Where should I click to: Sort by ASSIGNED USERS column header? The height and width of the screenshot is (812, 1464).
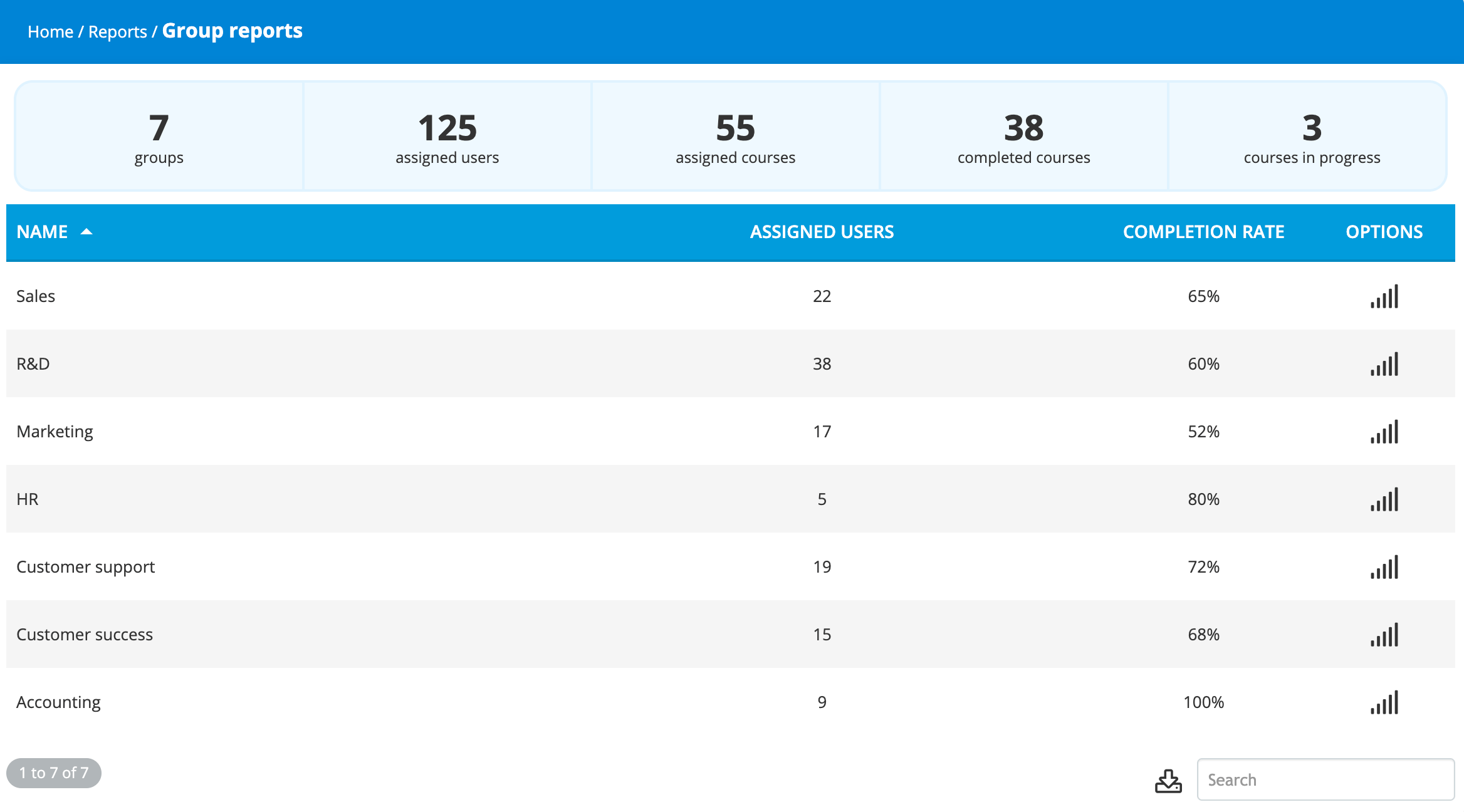pos(822,232)
